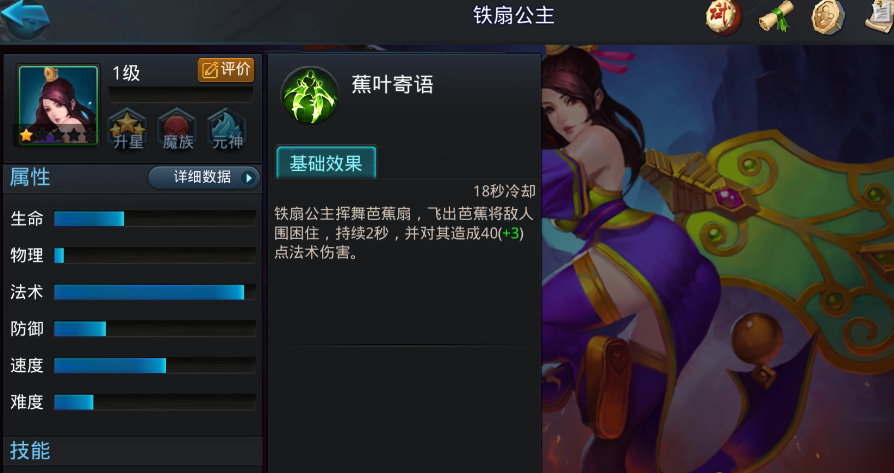Open 详细数据 detailed stats
894x473 pixels.
(x=204, y=177)
